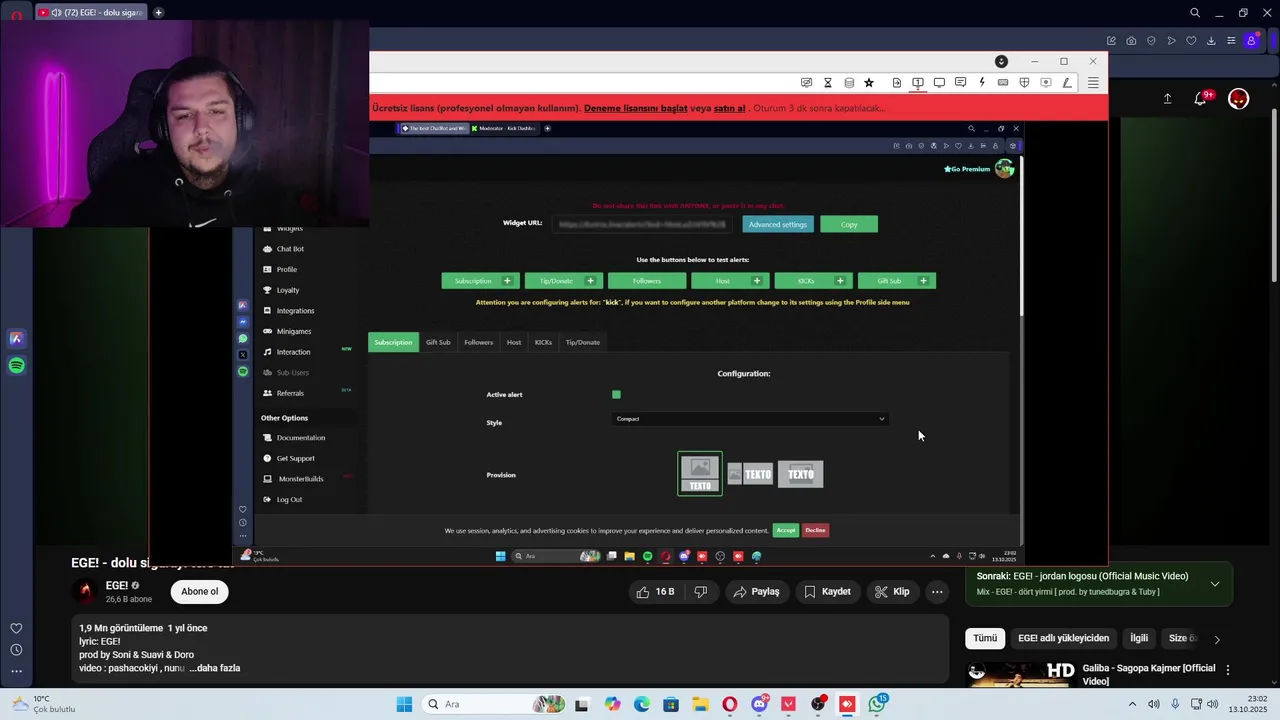Expand the Sonraki up-next panel chevron
Image resolution: width=1280 pixels, height=720 pixels.
pyautogui.click(x=1215, y=584)
